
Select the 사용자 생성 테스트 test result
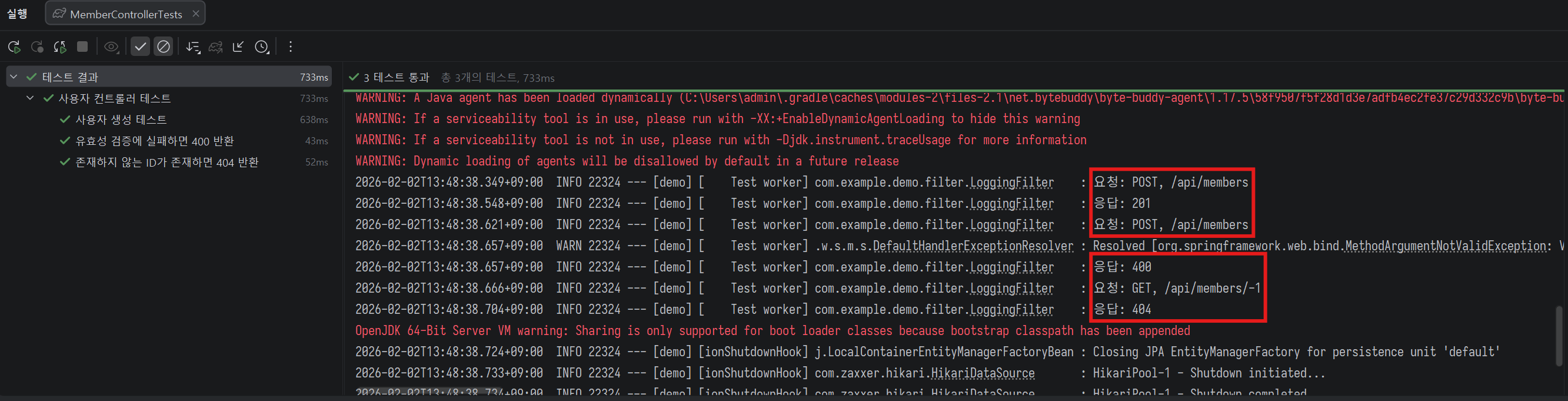(121, 120)
